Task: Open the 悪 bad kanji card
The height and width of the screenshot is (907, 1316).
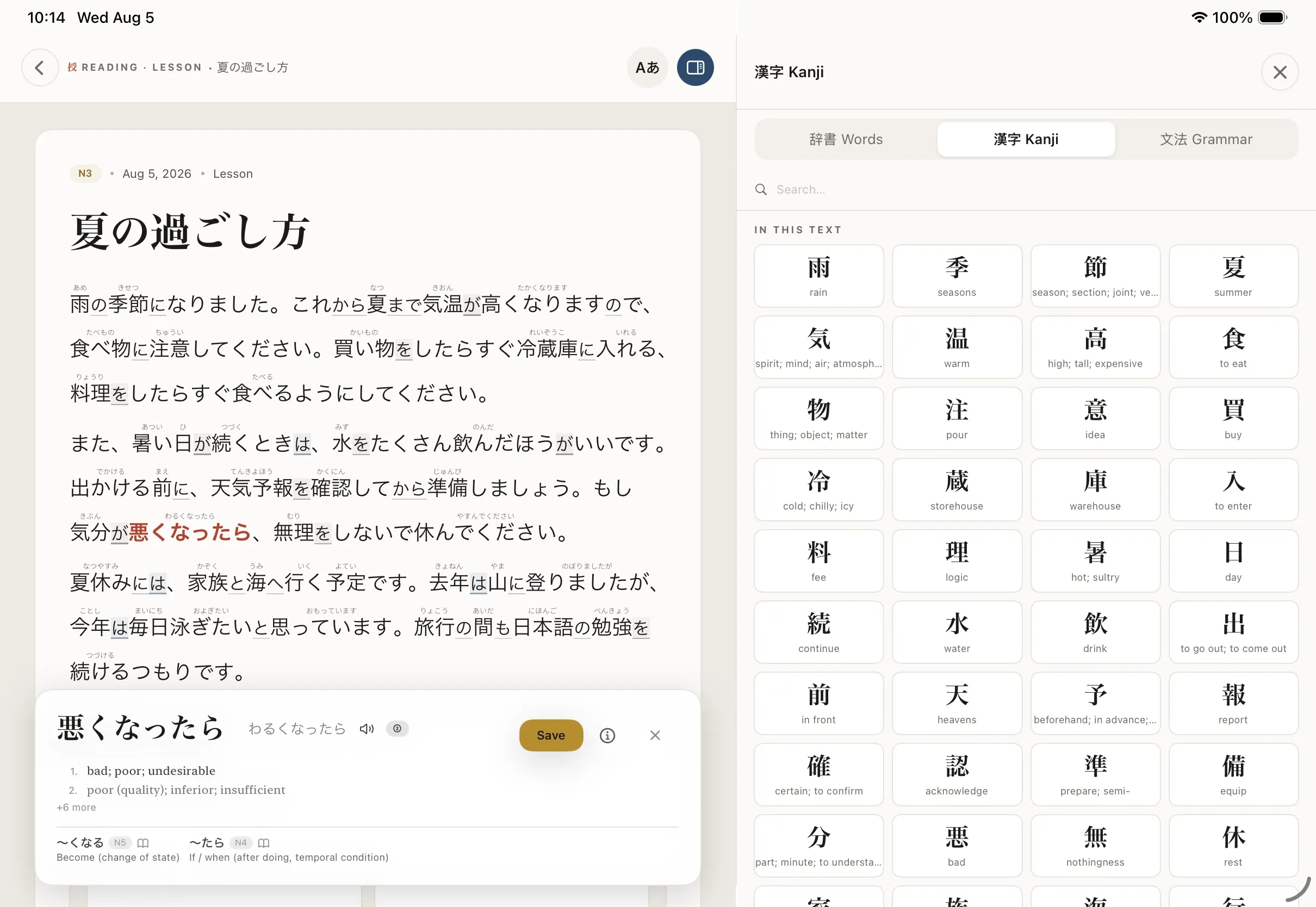Action: click(x=957, y=846)
